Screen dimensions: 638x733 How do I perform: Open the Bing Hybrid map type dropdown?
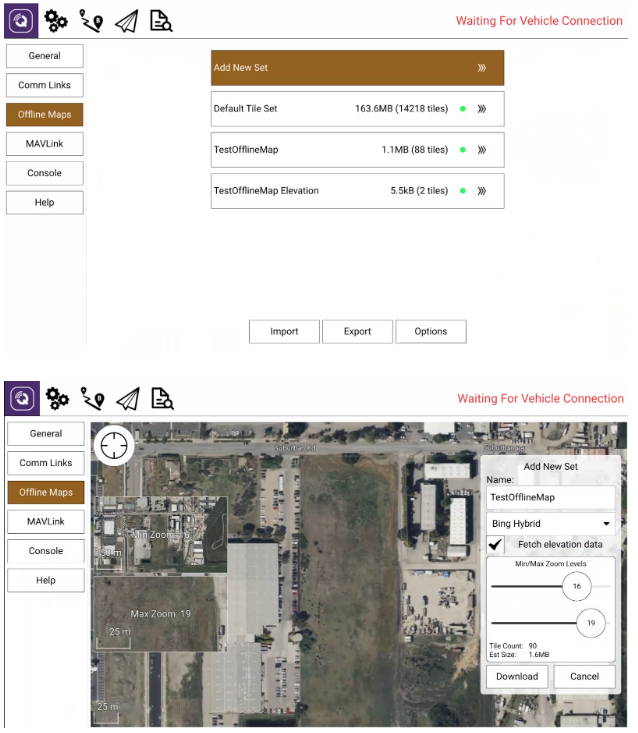[x=550, y=523]
